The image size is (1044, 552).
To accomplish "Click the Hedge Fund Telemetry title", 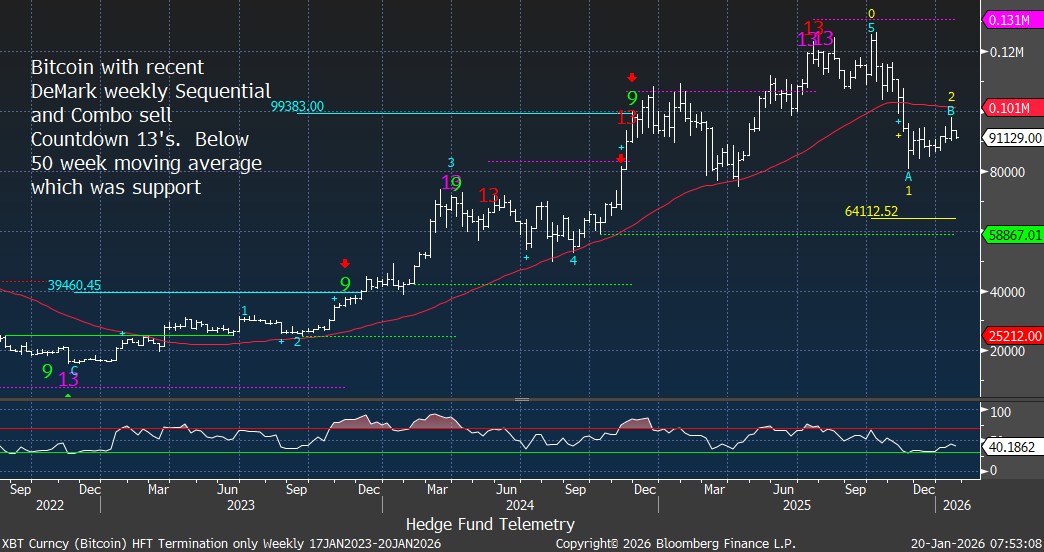I will (x=490, y=524).
